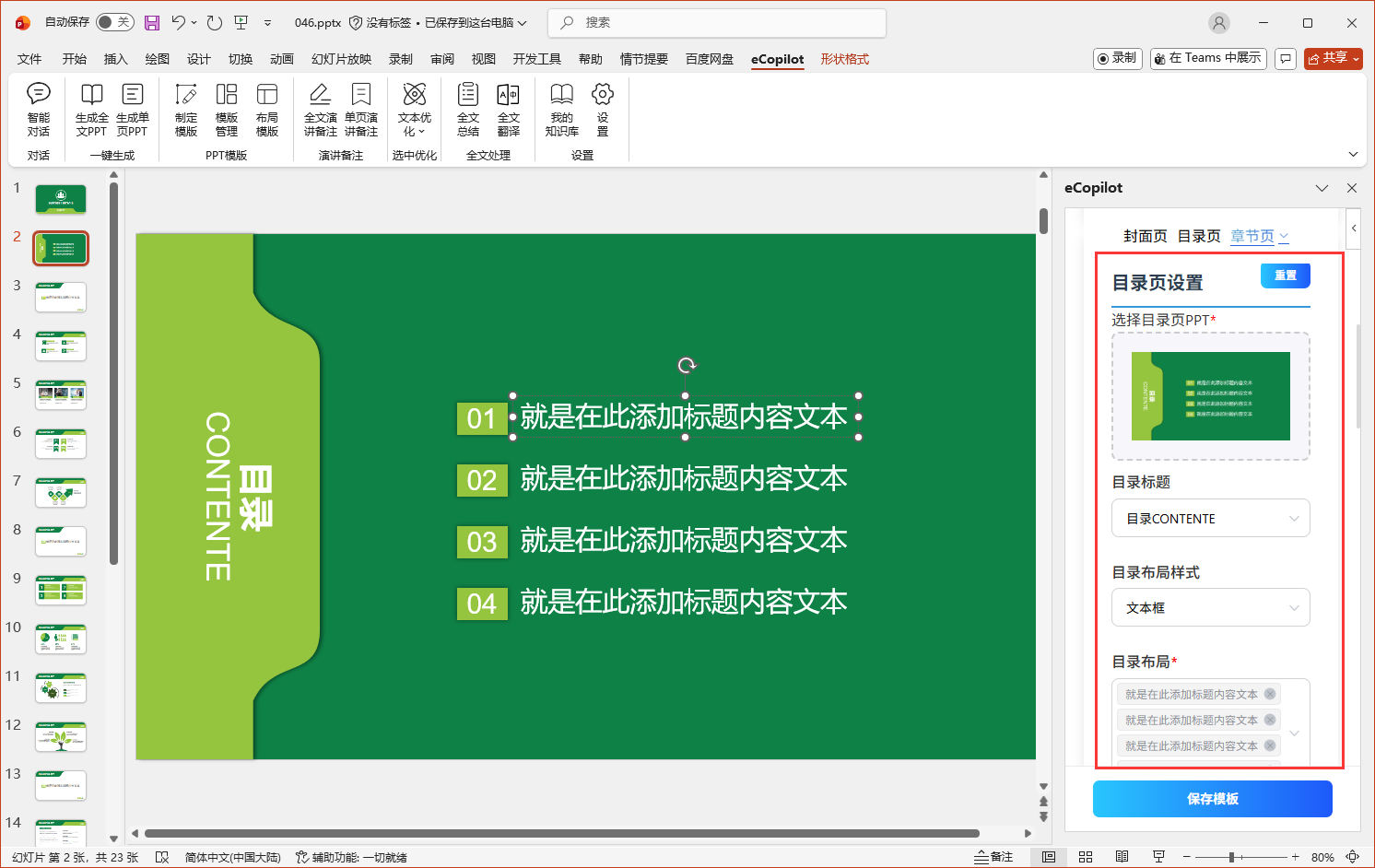Open 我的知识库 knowledge base
The image size is (1375, 868).
click(561, 111)
